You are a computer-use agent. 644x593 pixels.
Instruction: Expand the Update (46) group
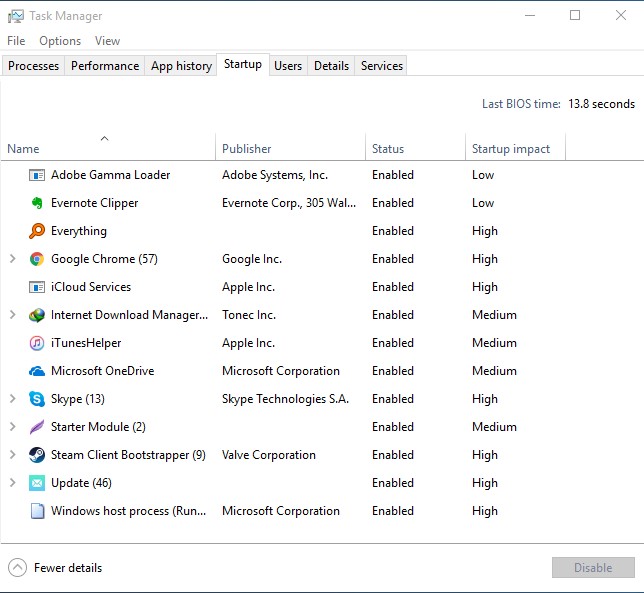(x=13, y=483)
